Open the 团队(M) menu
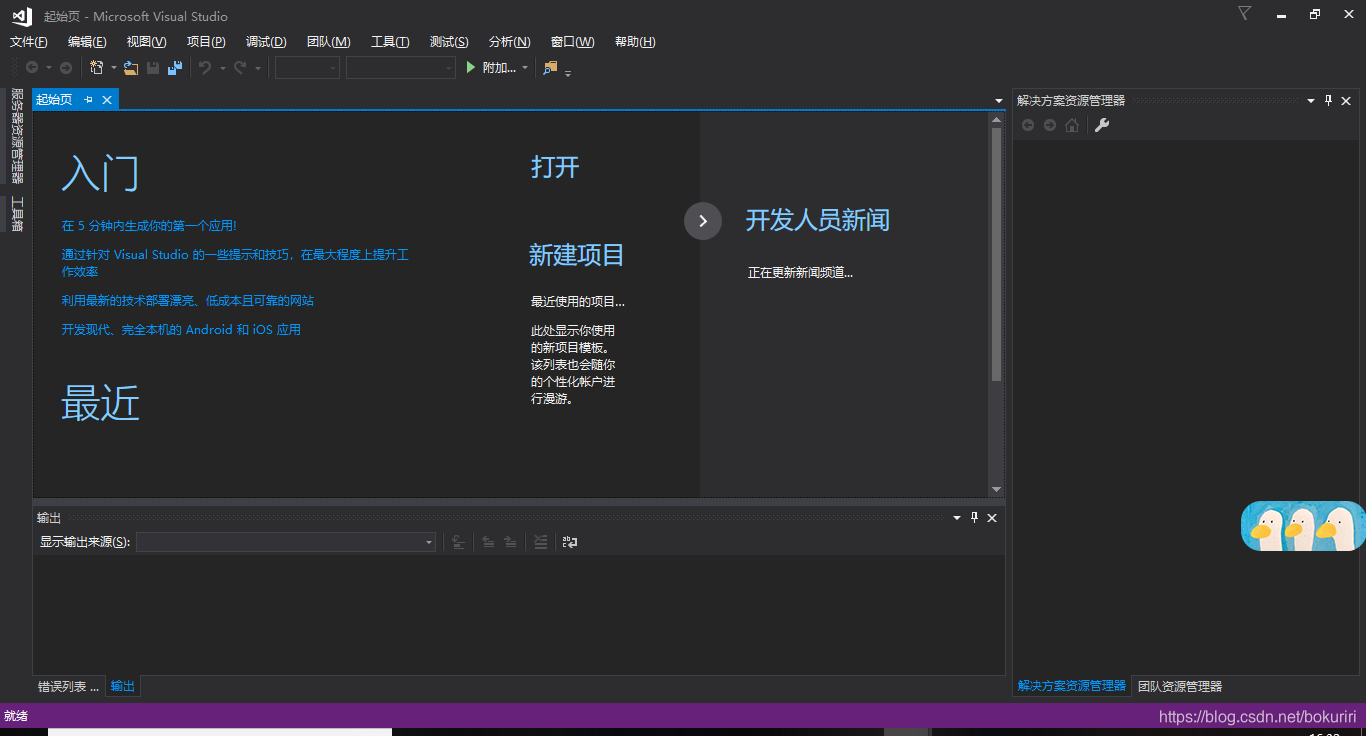 point(329,42)
